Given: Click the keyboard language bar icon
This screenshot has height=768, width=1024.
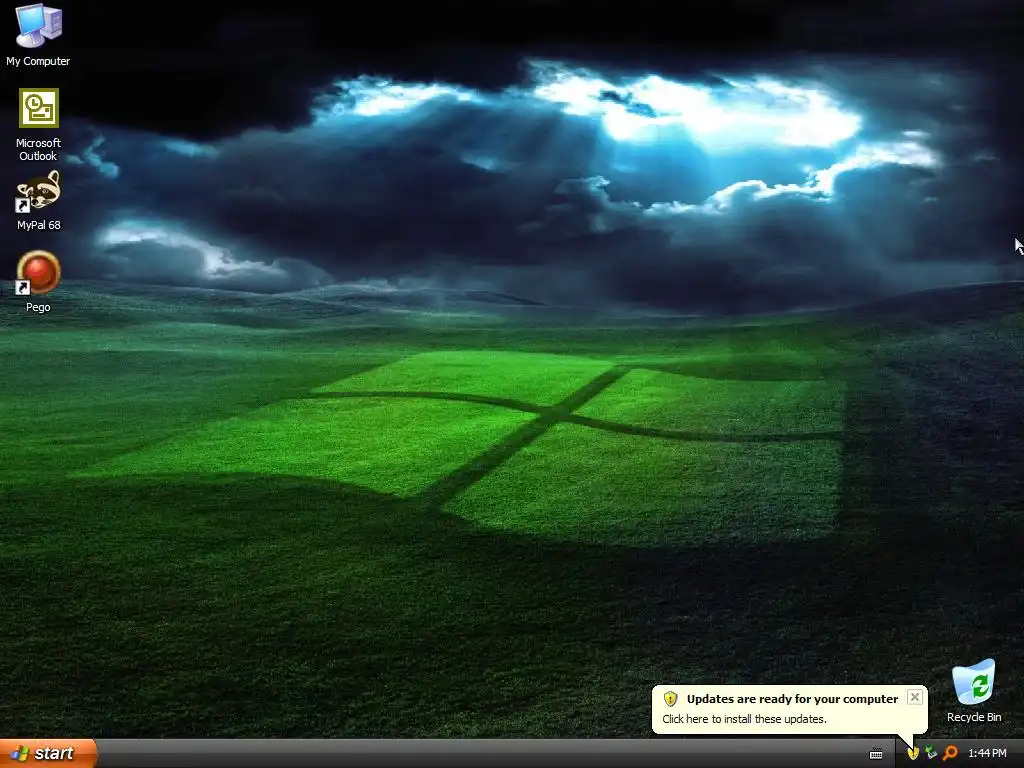Looking at the screenshot, I should tap(876, 754).
